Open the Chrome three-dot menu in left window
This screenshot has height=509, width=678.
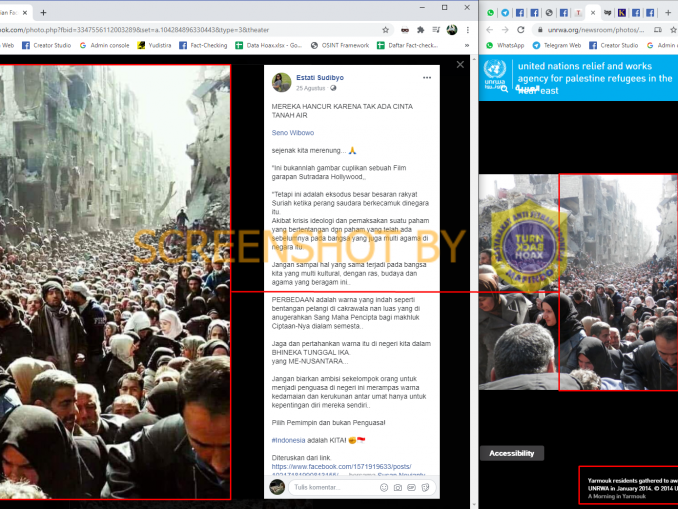coord(467,30)
